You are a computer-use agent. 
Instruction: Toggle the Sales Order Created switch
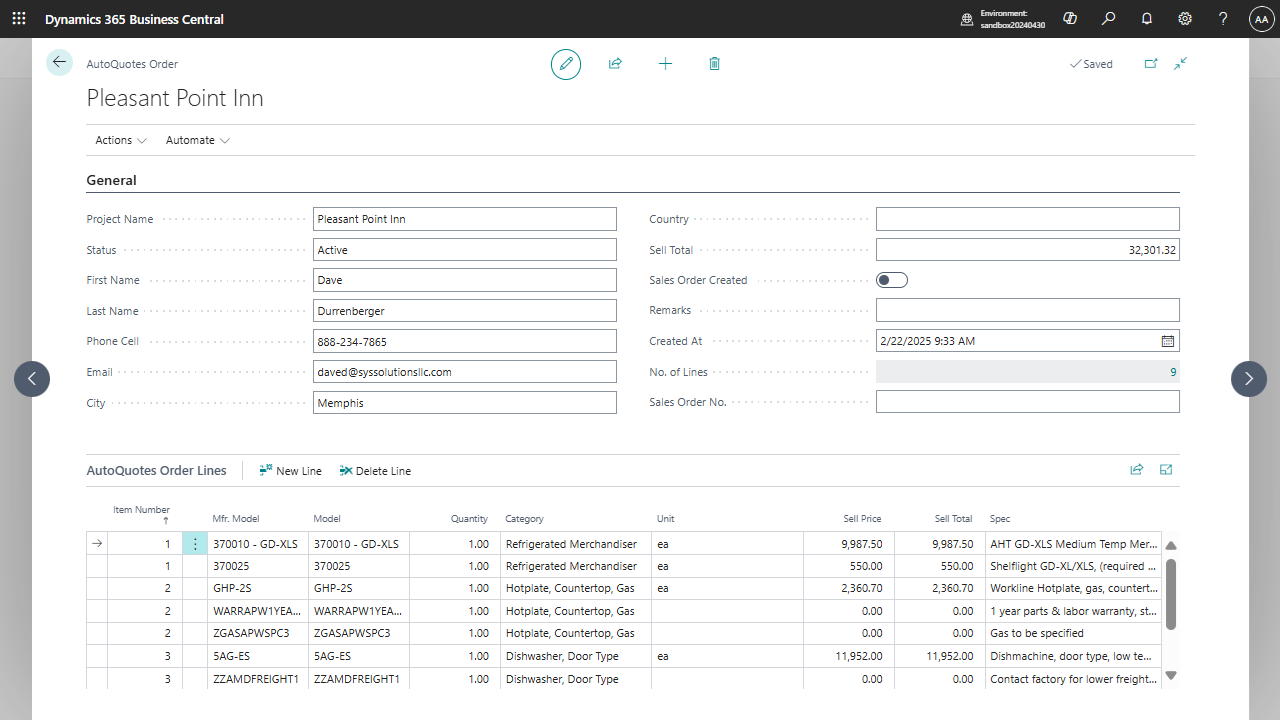click(892, 280)
